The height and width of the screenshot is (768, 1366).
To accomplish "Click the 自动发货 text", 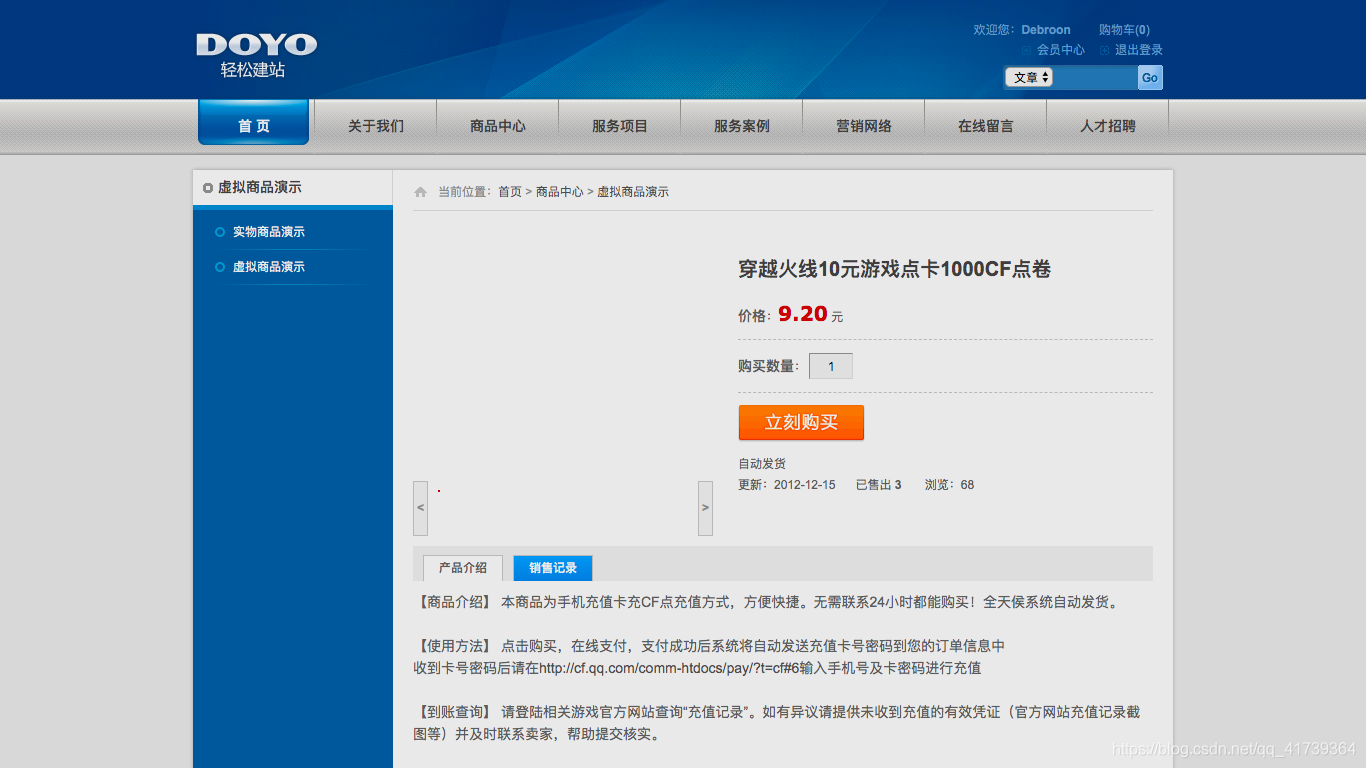I will pos(762,464).
